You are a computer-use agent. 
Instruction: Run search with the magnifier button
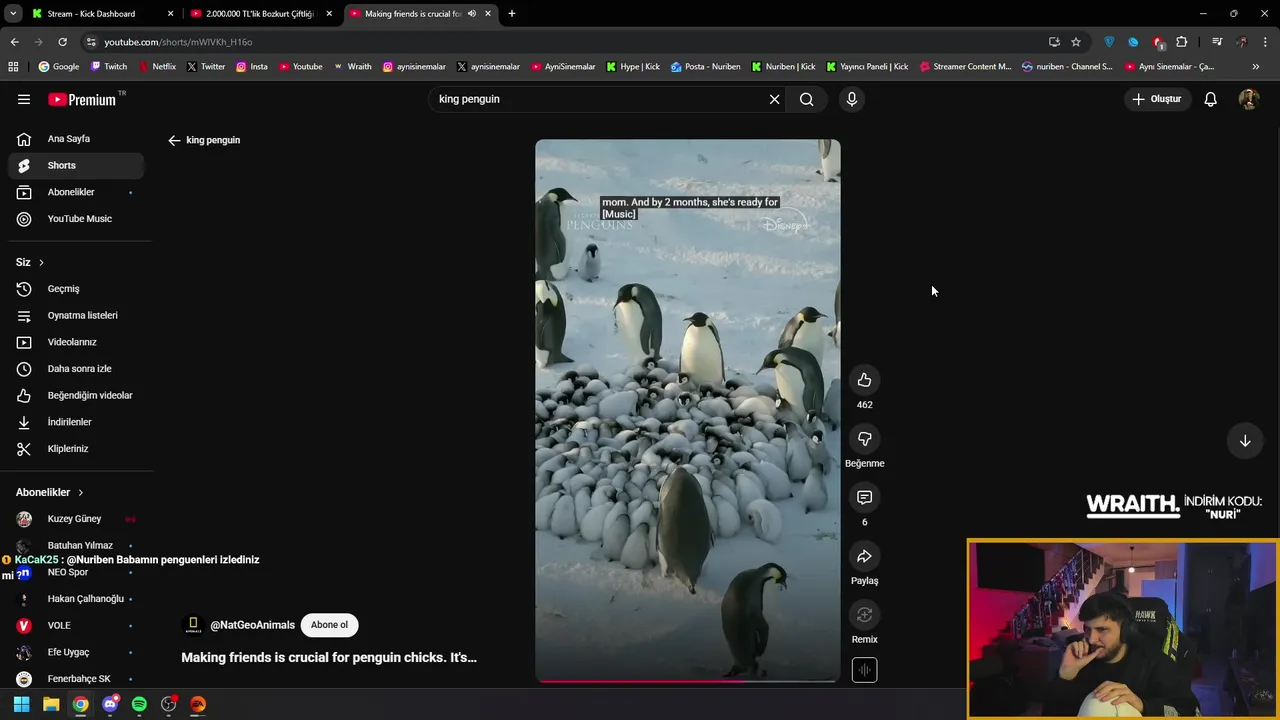(x=807, y=99)
